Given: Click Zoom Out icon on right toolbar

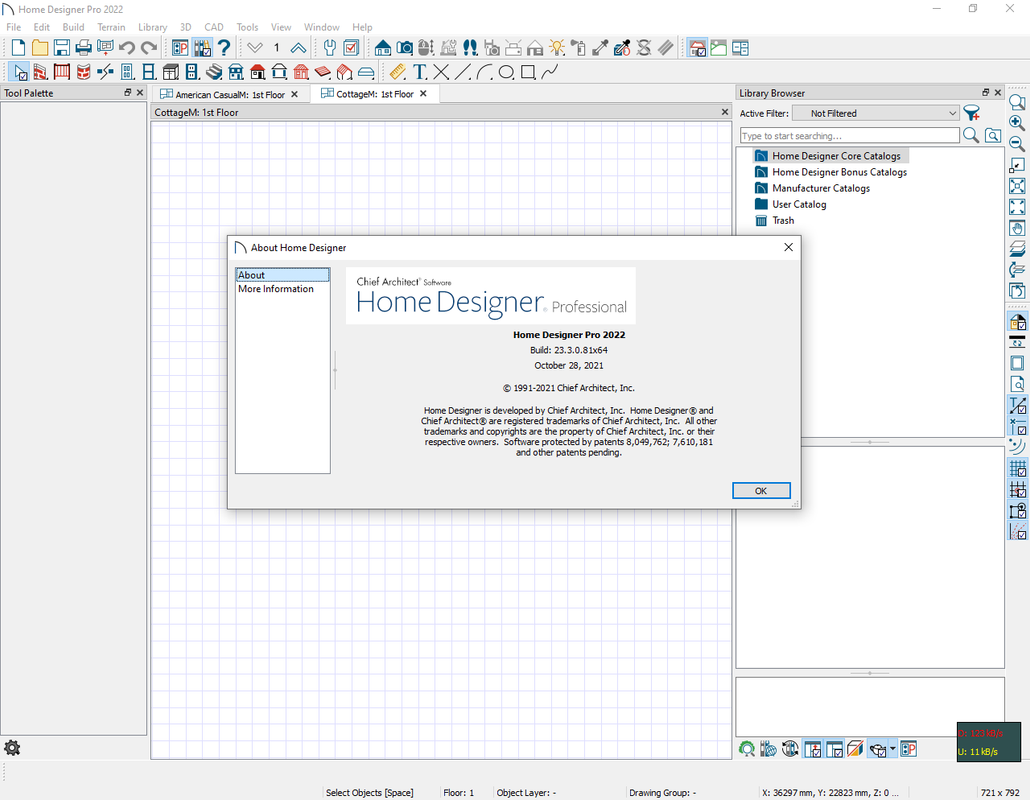Looking at the screenshot, I should (1017, 144).
